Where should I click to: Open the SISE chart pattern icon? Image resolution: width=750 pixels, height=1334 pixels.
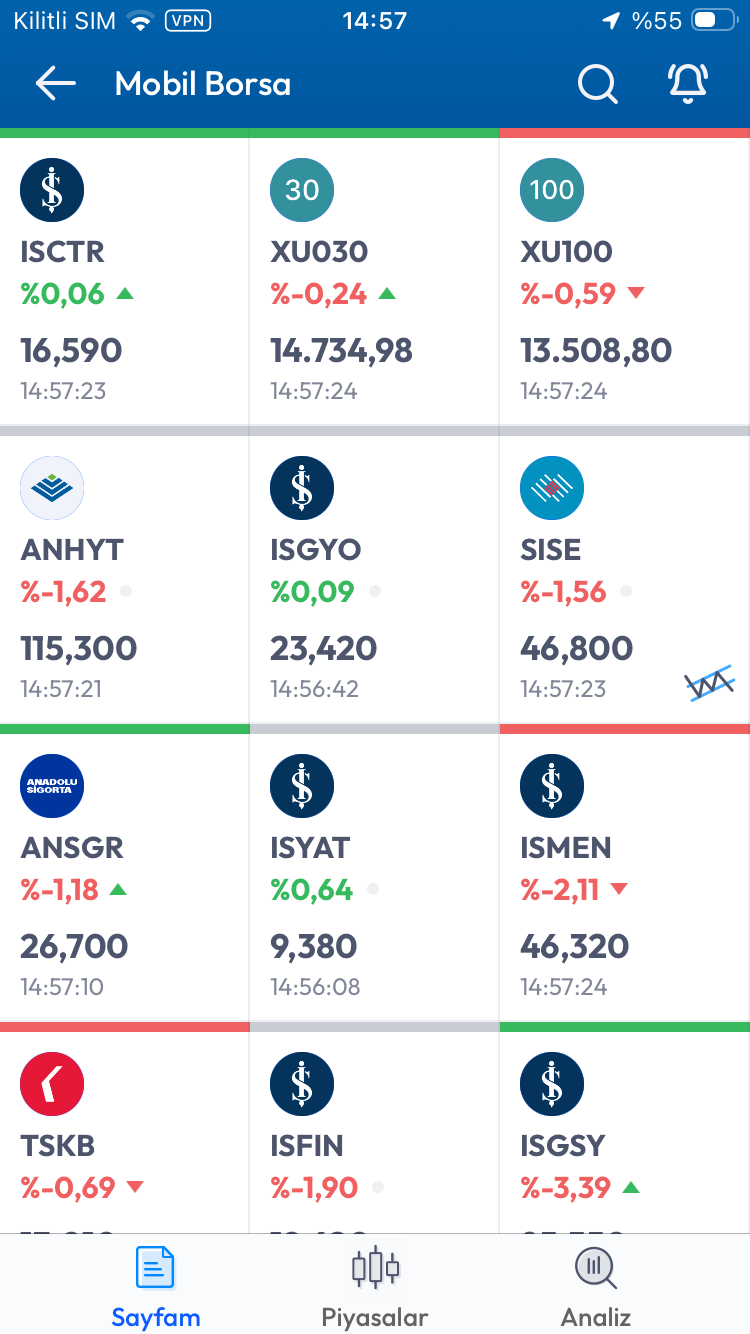tap(710, 683)
